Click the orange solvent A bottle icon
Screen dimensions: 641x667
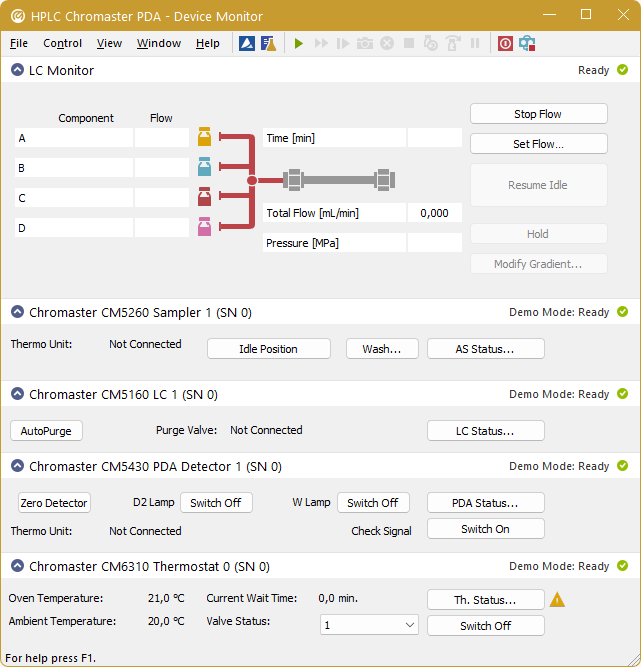tap(205, 137)
